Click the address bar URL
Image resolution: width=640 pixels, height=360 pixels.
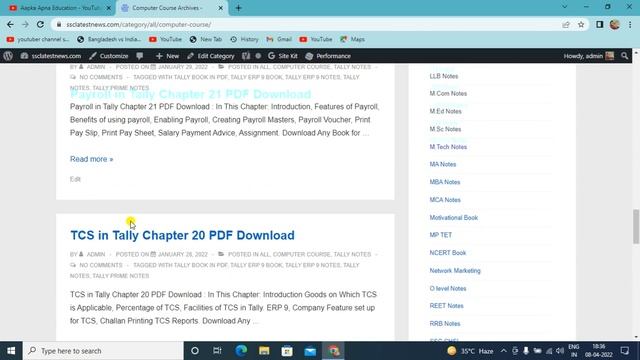pos(139,24)
